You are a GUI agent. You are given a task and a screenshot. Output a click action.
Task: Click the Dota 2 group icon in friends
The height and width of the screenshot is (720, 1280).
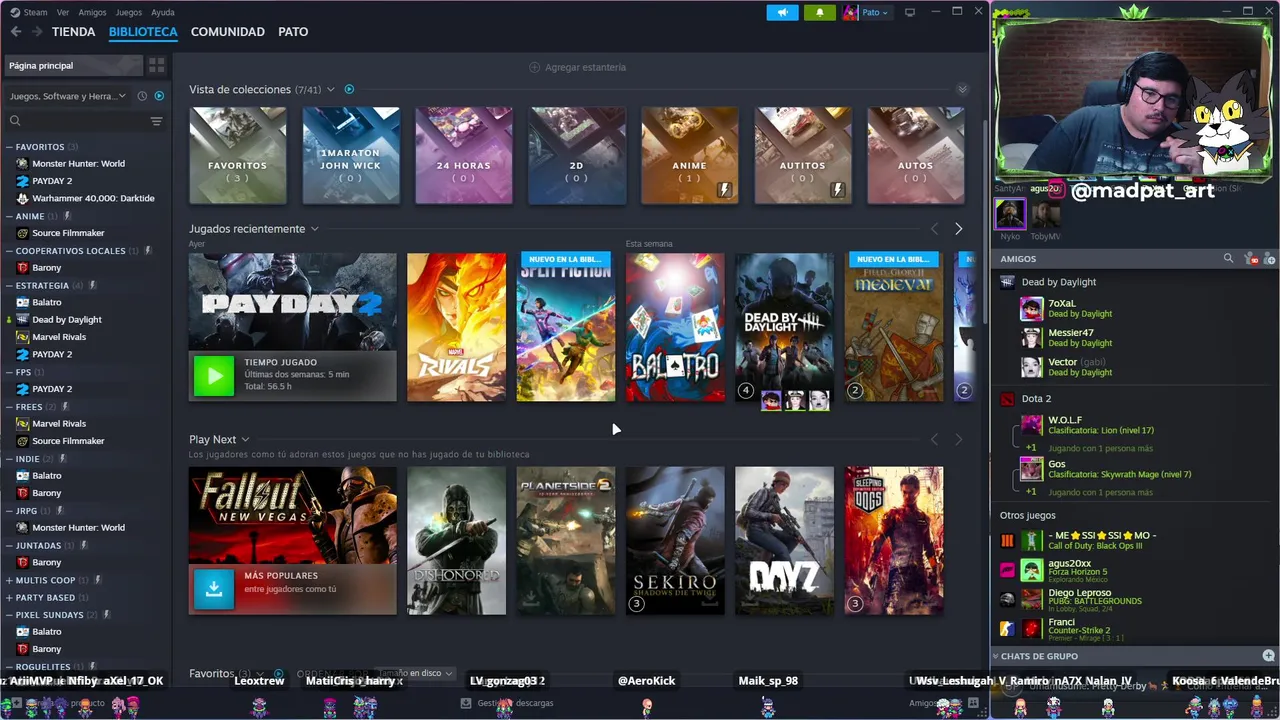click(x=1007, y=399)
